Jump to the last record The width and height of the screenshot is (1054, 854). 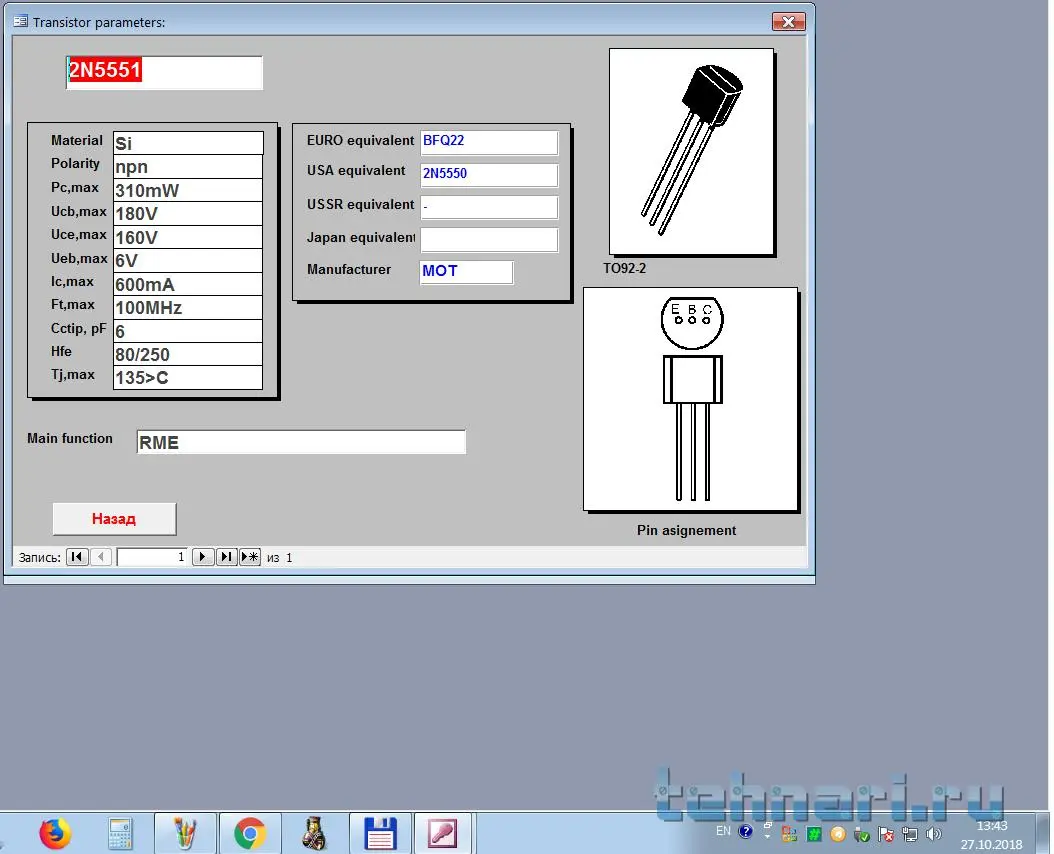tap(227, 557)
